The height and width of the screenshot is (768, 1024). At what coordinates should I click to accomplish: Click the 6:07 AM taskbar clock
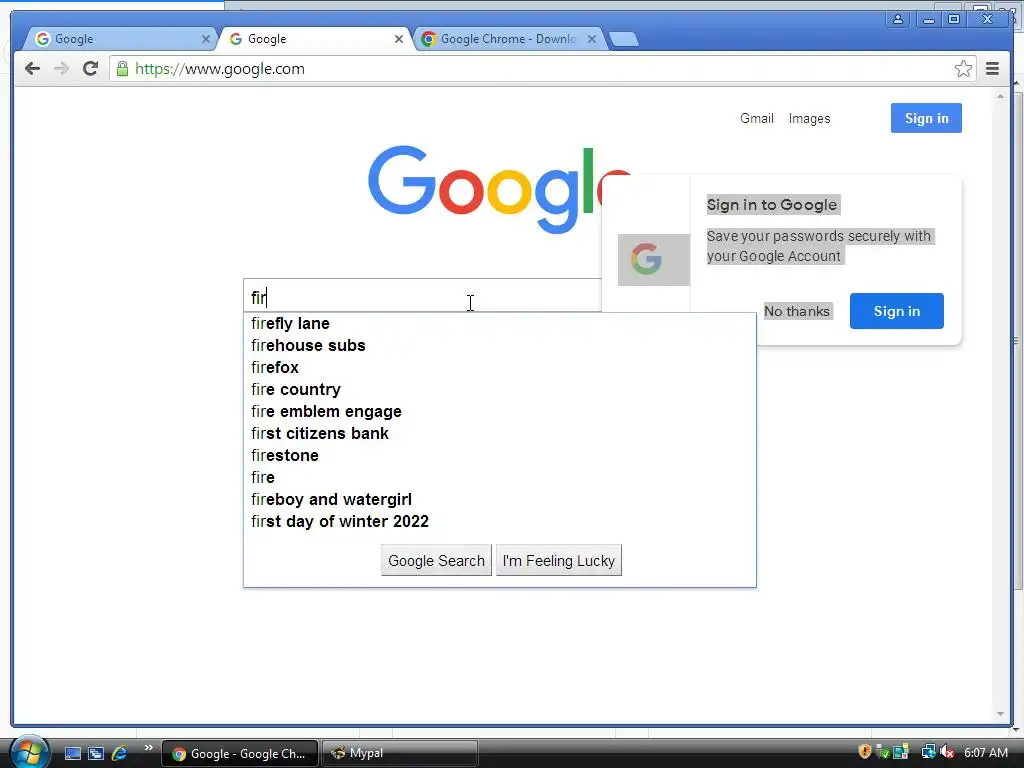[985, 752]
